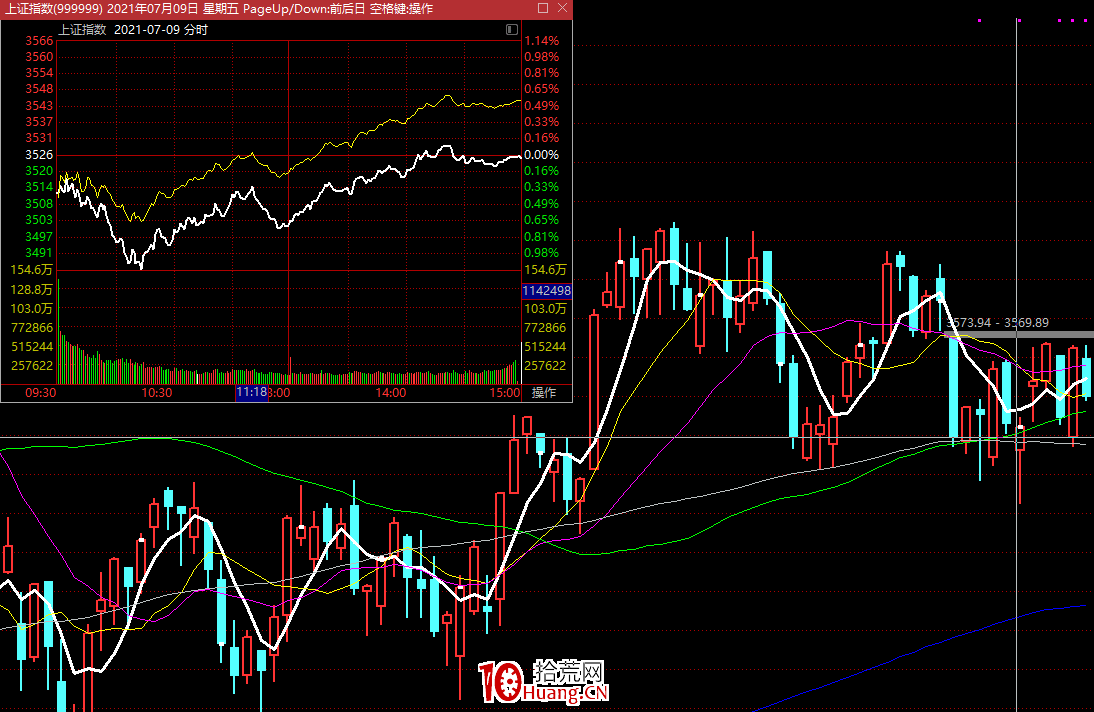
Task: Click the green price label 3514
Action: 39,186
